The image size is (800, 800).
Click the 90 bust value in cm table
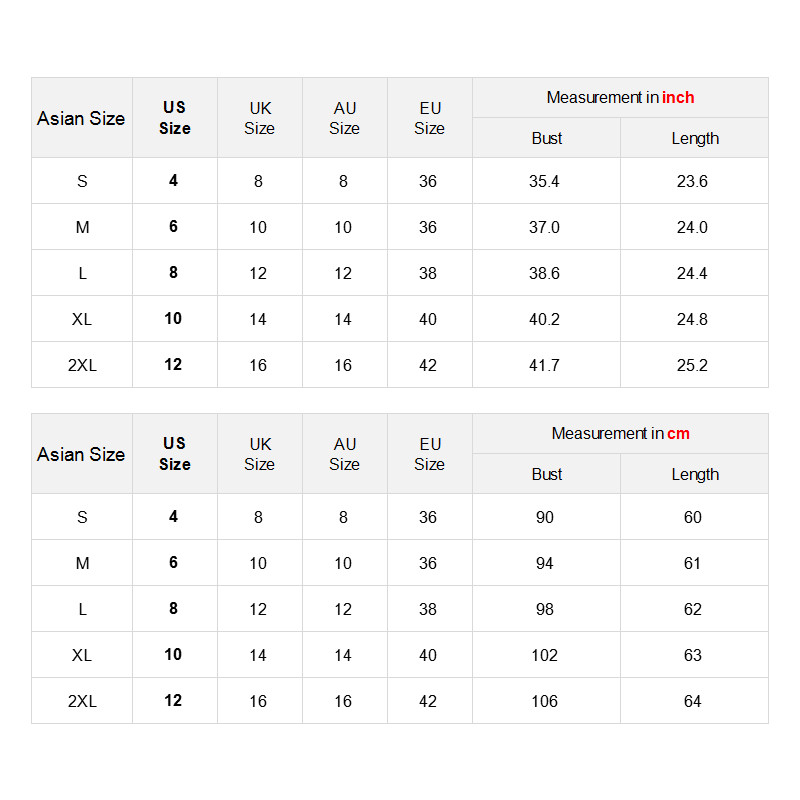coord(544,517)
